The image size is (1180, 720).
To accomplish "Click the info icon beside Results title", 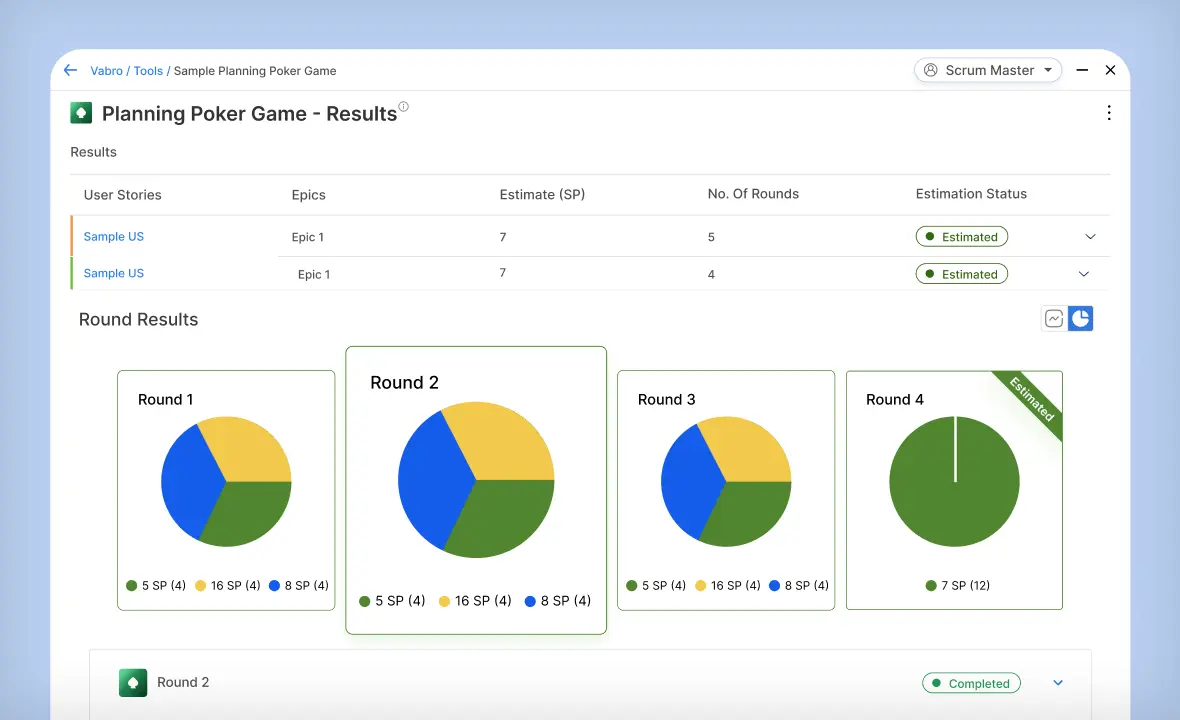I will [x=404, y=107].
